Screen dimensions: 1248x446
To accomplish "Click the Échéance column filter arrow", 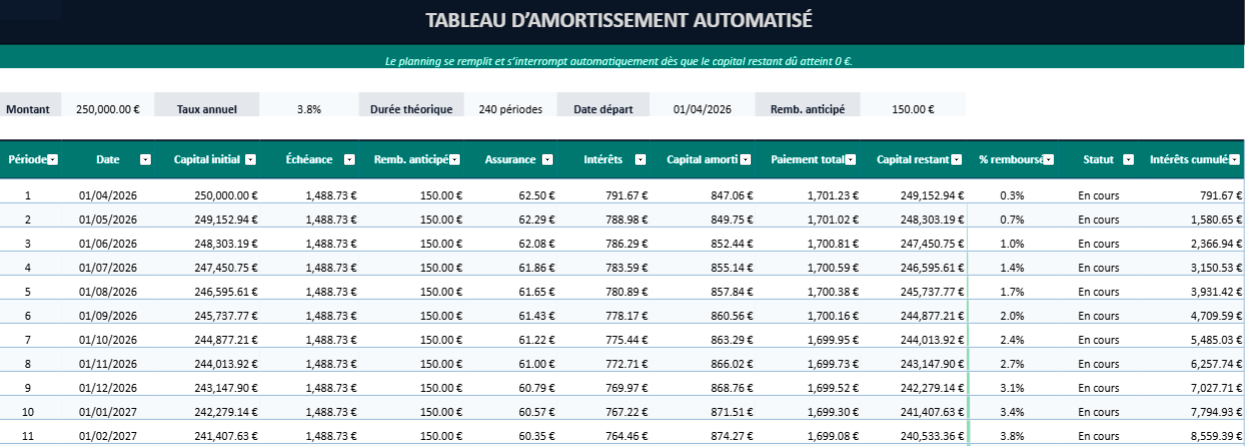I will click(x=349, y=159).
